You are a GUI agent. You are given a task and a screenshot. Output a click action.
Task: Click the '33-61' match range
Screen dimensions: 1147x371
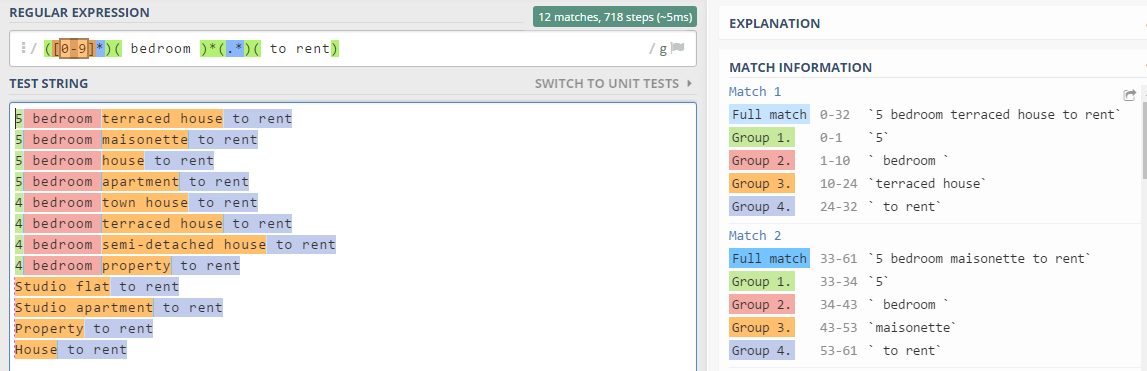point(839,258)
